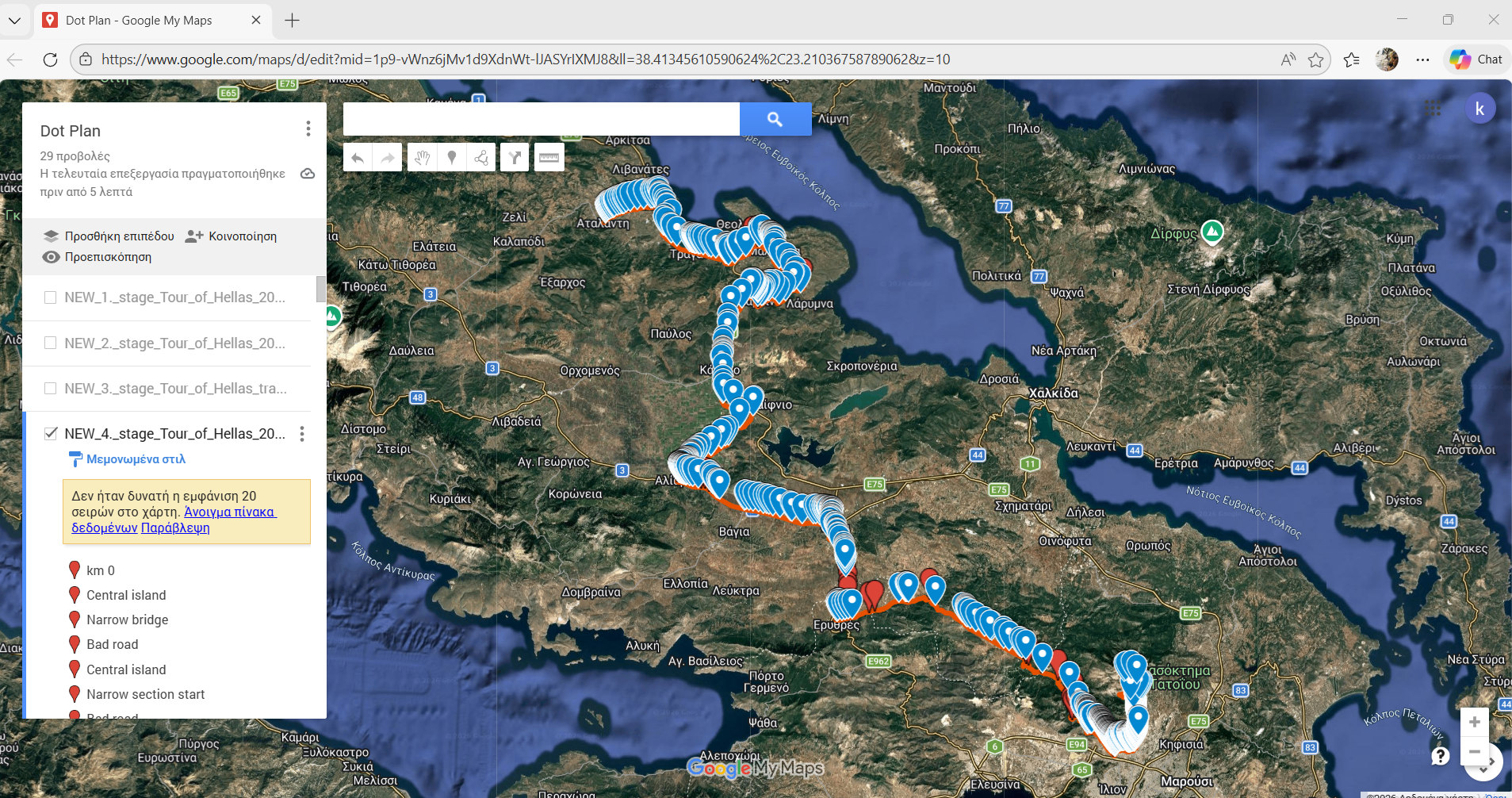Uncheck the NEW_4 stage layer checkbox

(51, 433)
